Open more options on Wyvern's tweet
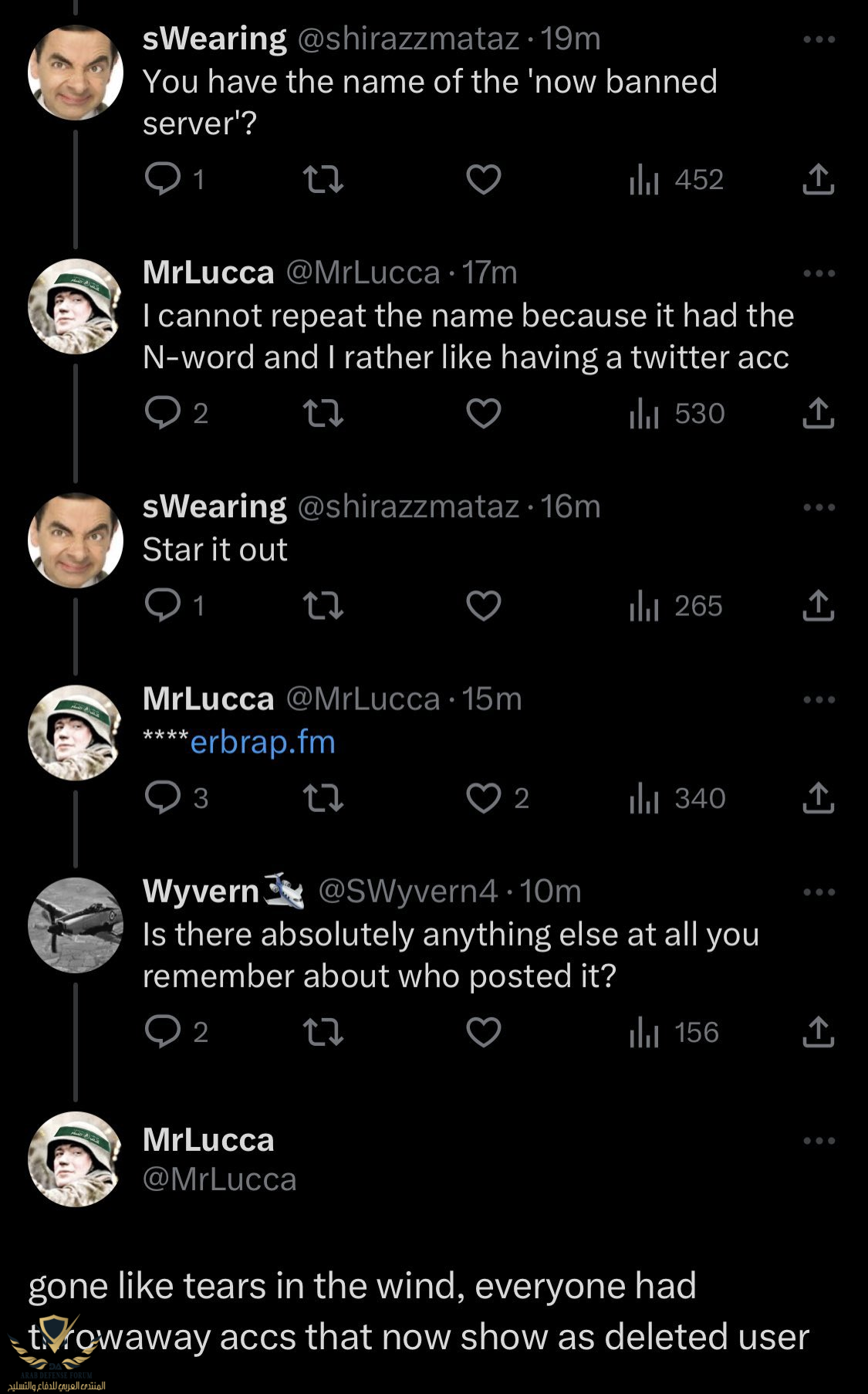This screenshot has height=1394, width=868. [x=819, y=892]
